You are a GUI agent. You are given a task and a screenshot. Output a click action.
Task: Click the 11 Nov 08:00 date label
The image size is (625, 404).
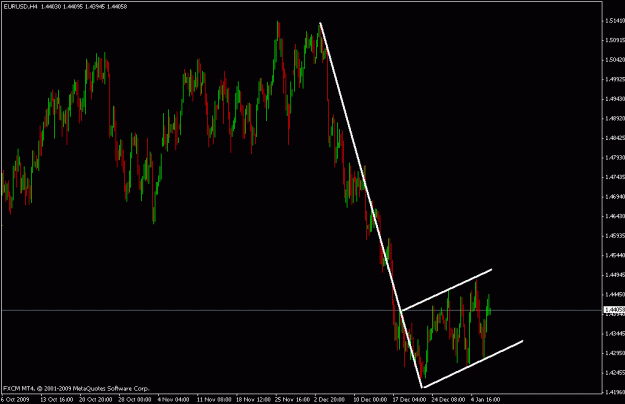(x=214, y=399)
